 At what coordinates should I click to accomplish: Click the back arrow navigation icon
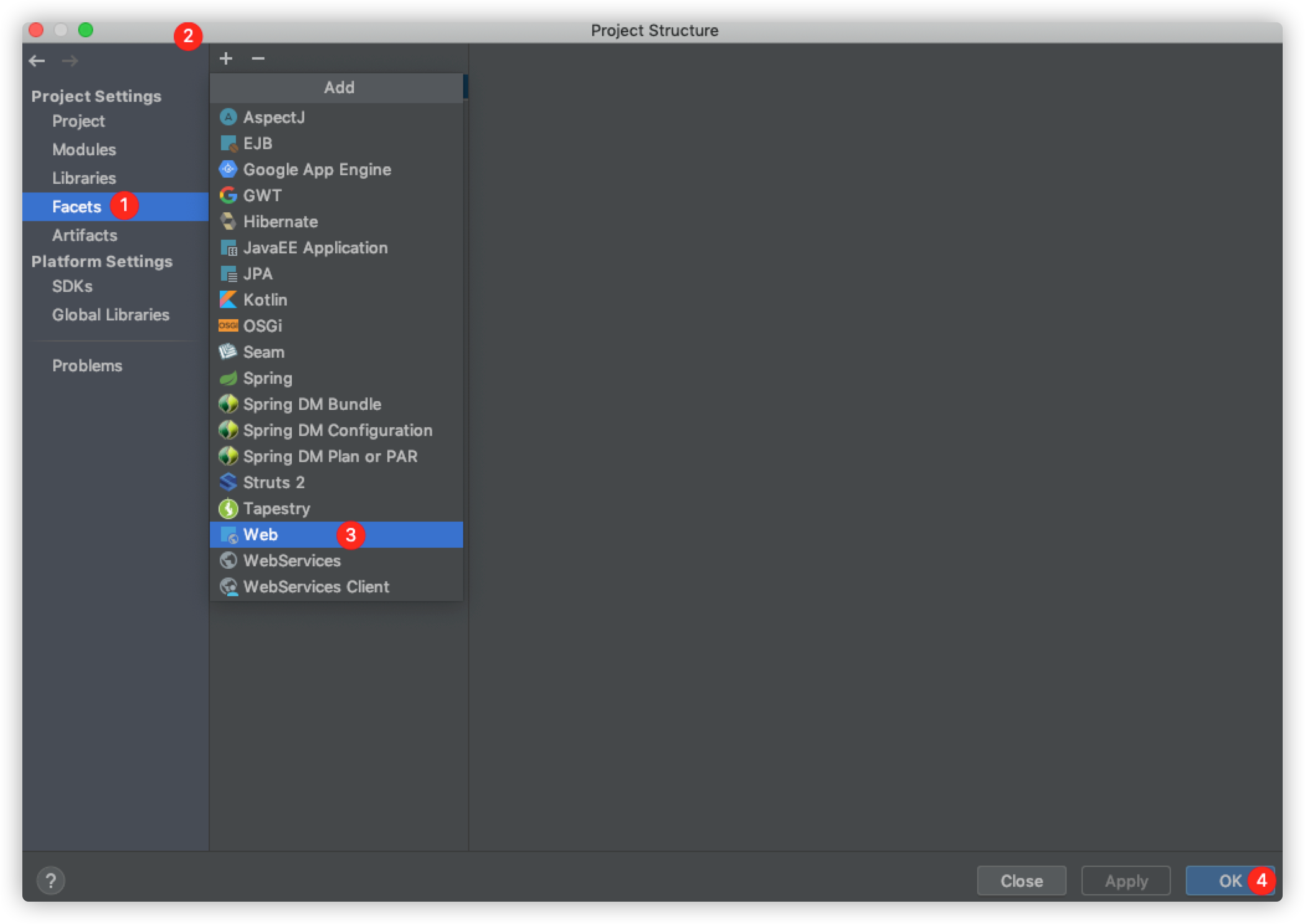[x=37, y=61]
